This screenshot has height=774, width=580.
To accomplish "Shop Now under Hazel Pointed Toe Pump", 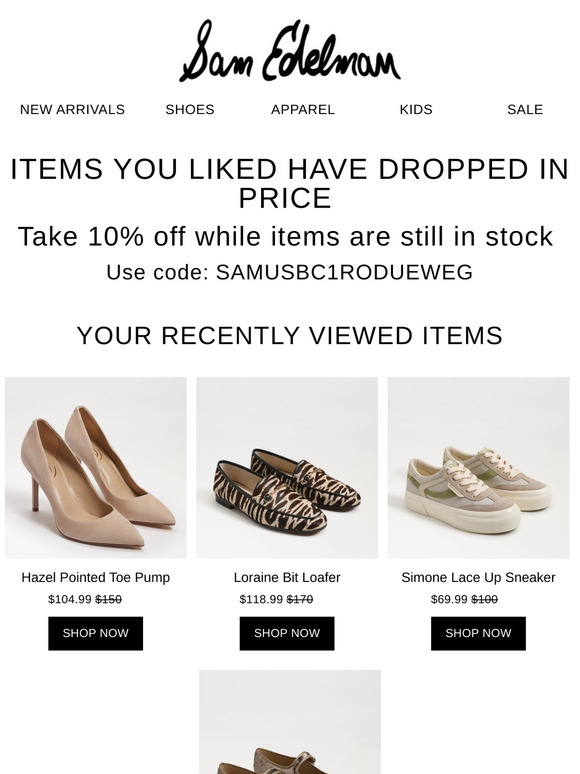I will pyautogui.click(x=96, y=633).
